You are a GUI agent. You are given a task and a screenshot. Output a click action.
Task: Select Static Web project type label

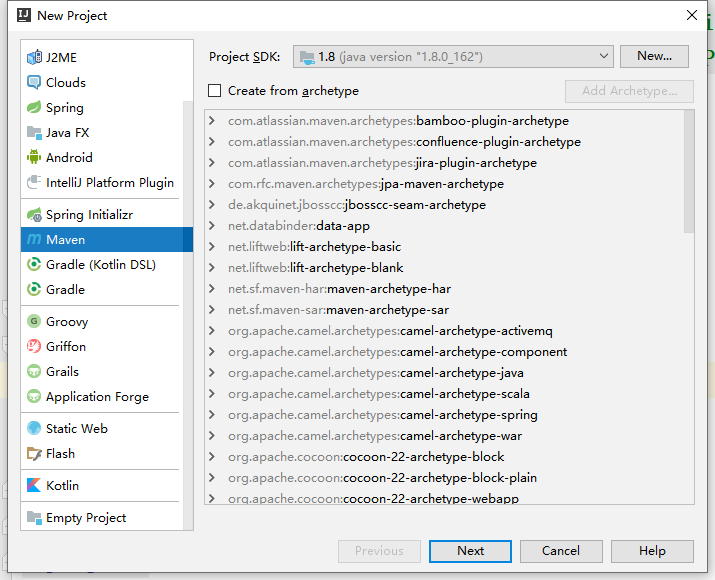point(77,429)
